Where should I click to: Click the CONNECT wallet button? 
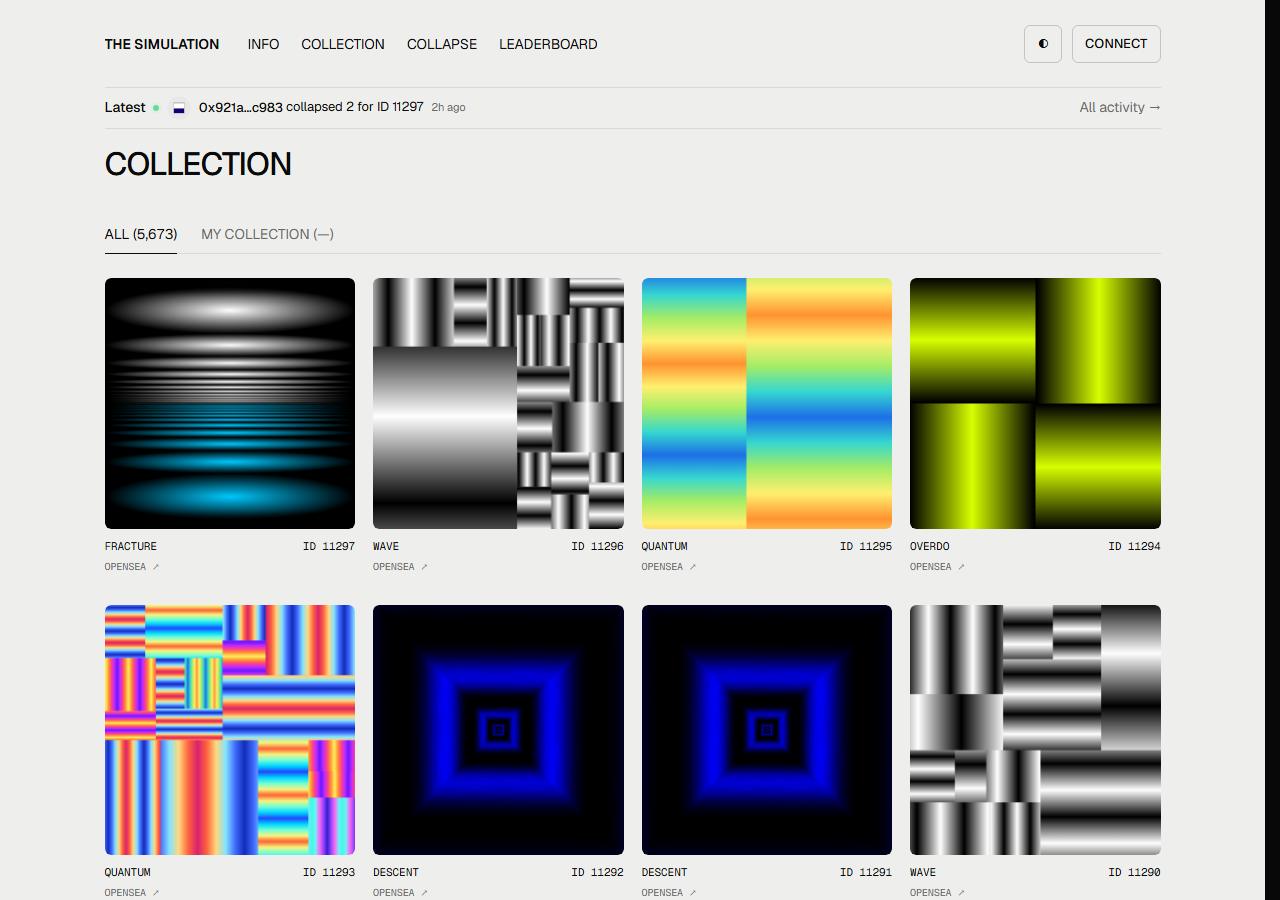click(x=1116, y=44)
